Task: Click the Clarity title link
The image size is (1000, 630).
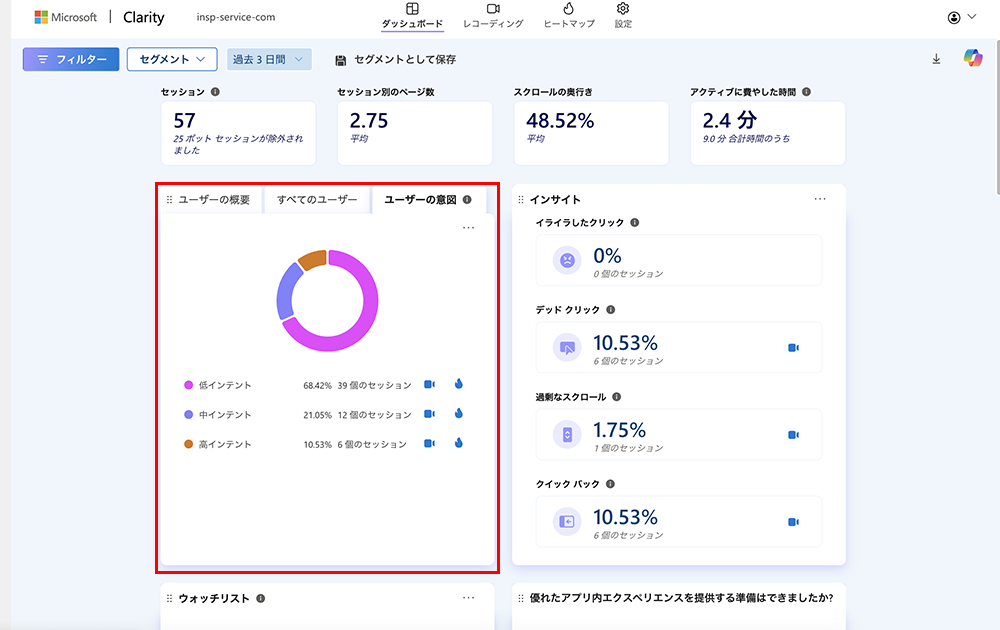Action: click(x=143, y=17)
